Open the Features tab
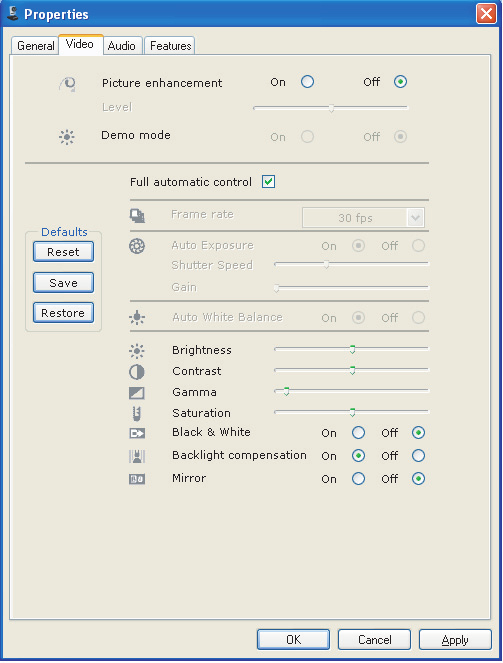The width and height of the screenshot is (503, 663). pos(170,46)
